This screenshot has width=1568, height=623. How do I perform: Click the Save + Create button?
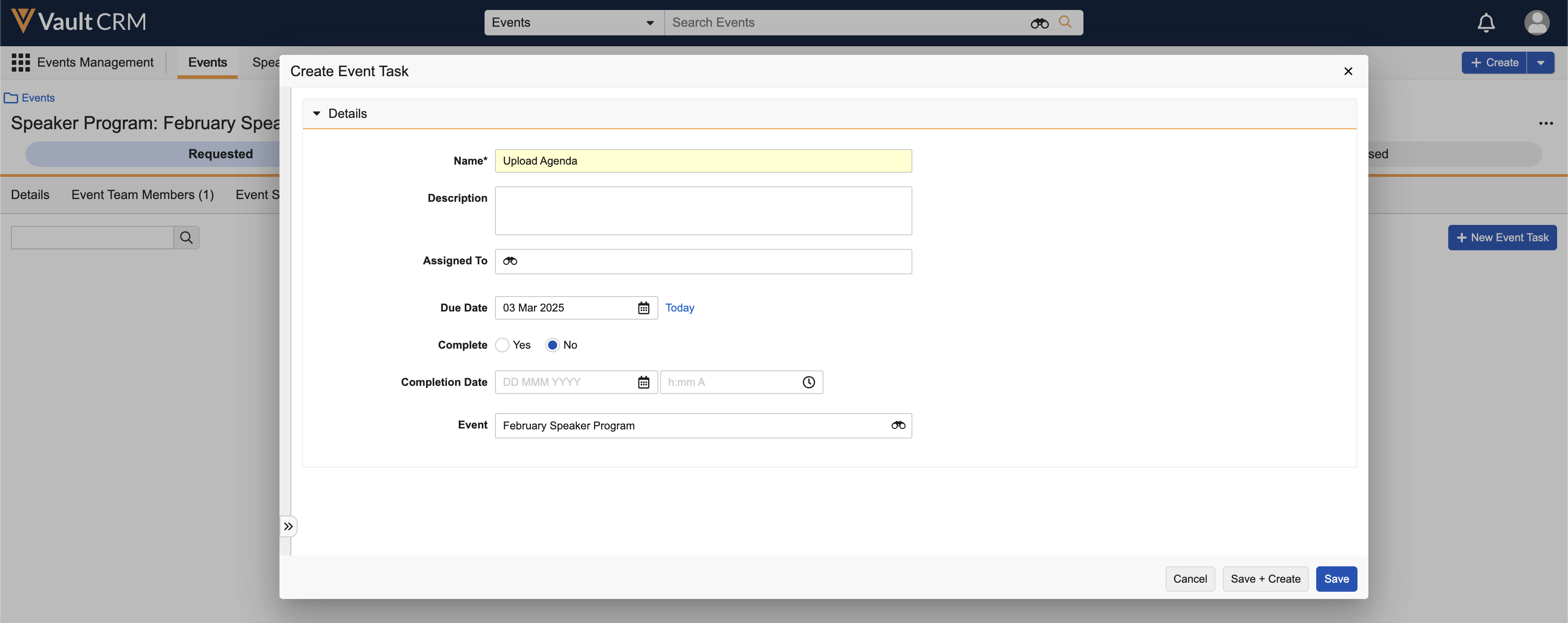1265,579
